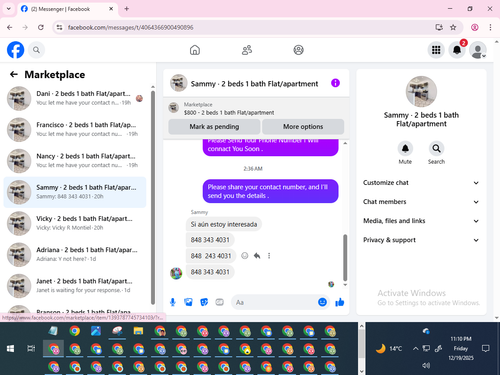Open the Windows notification center icon
The height and width of the screenshot is (375, 500).
pyautogui.click(x=486, y=349)
